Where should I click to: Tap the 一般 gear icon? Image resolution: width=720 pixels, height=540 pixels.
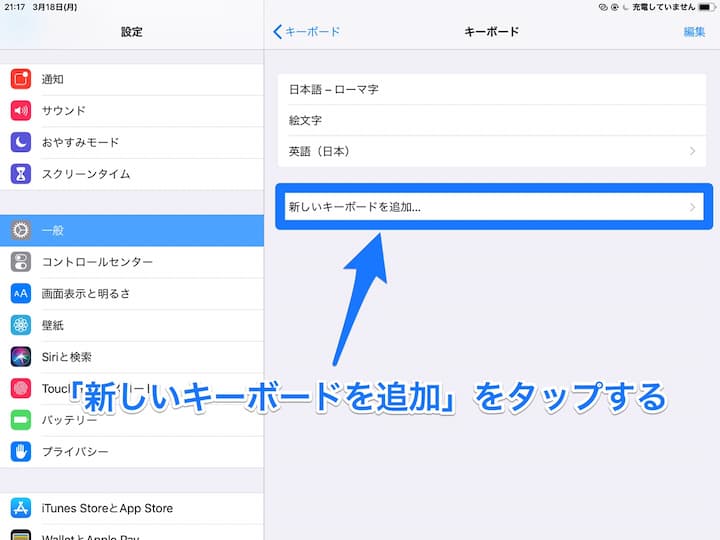(x=21, y=230)
